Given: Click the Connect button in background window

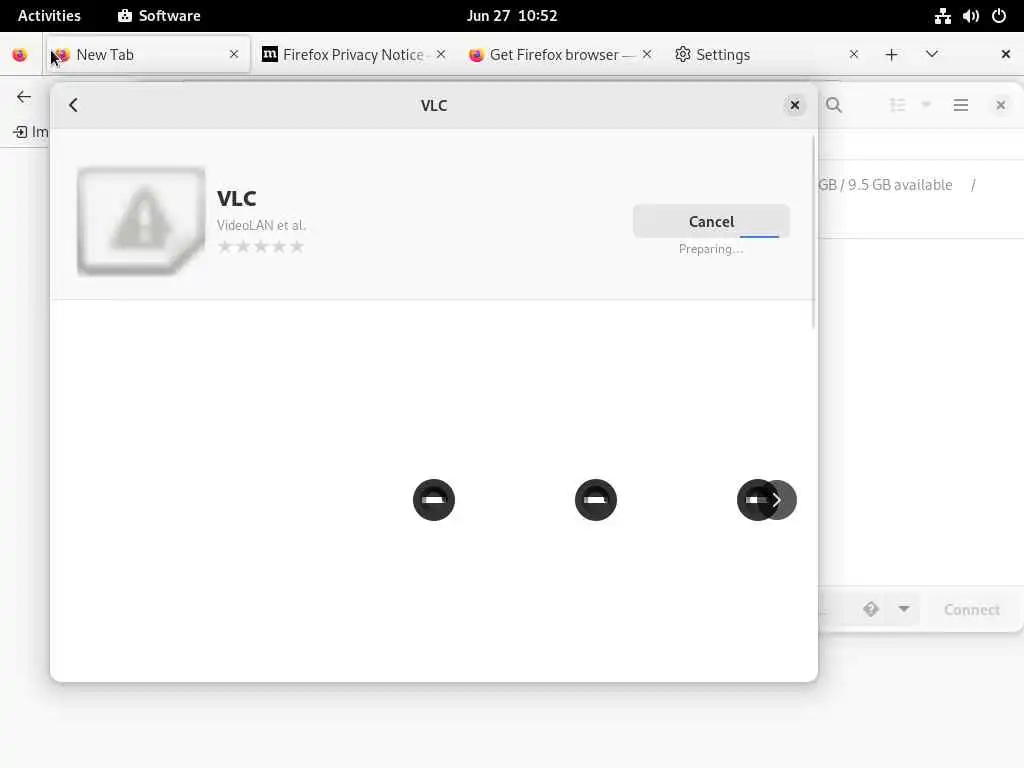Looking at the screenshot, I should 971,609.
